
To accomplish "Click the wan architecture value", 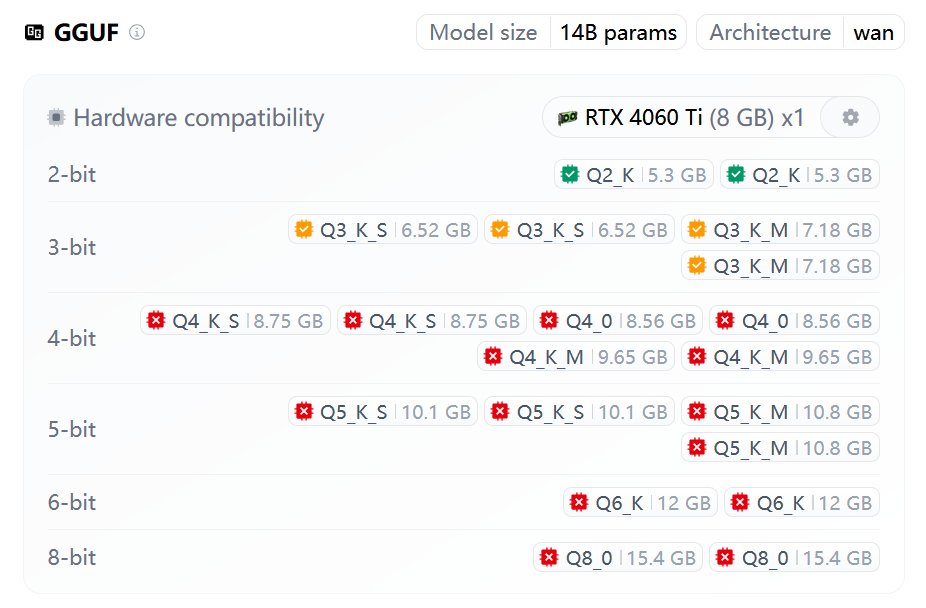I will point(874,32).
